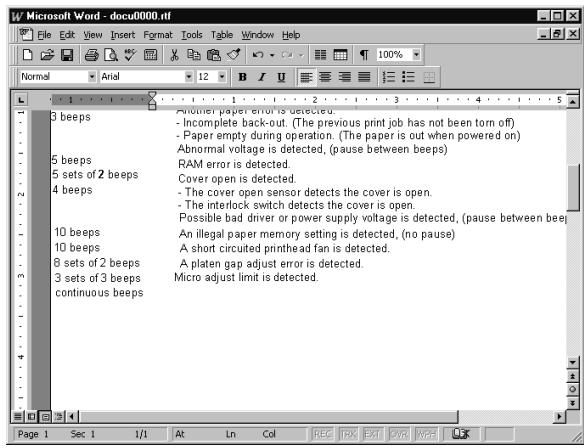
Task: Click the tab alignment selector on ruler
Action: [21, 100]
